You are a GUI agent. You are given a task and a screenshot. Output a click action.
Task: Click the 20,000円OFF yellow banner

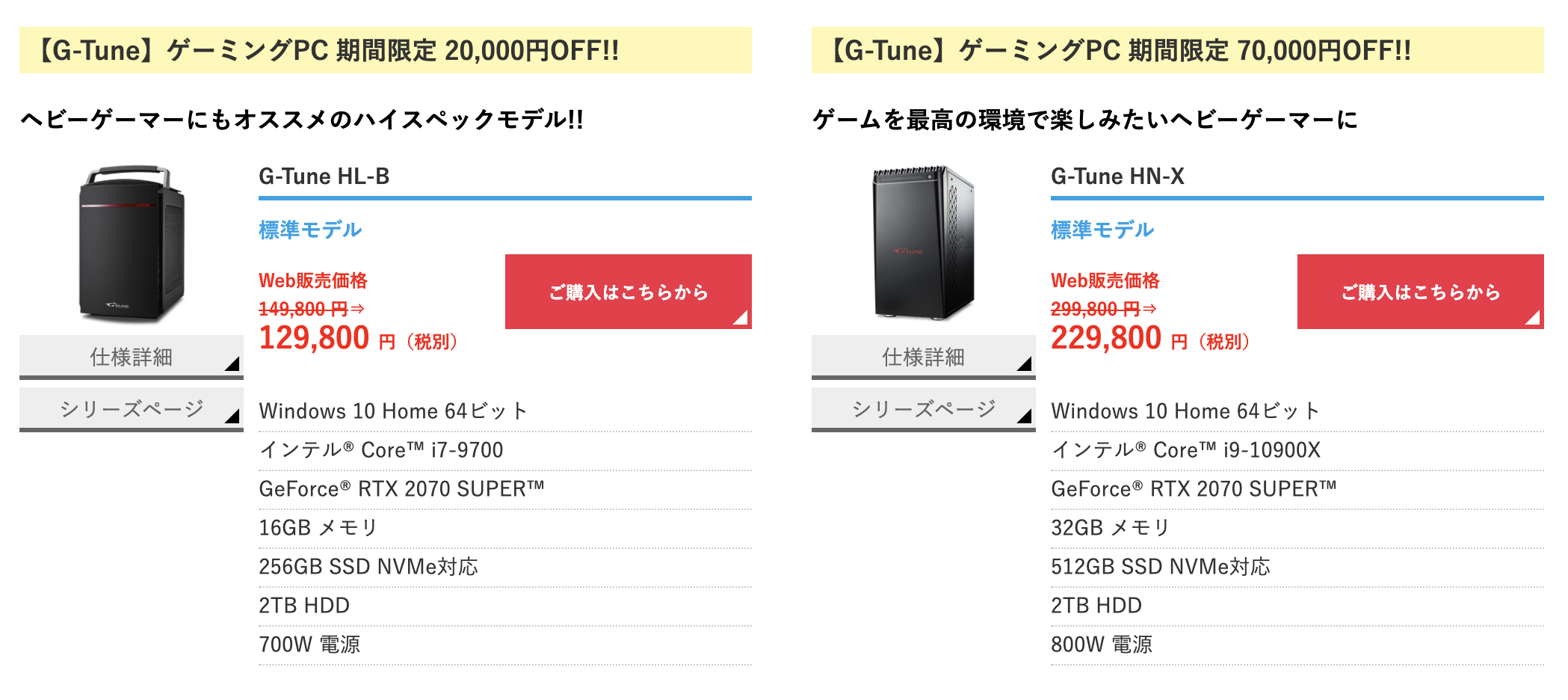click(386, 50)
